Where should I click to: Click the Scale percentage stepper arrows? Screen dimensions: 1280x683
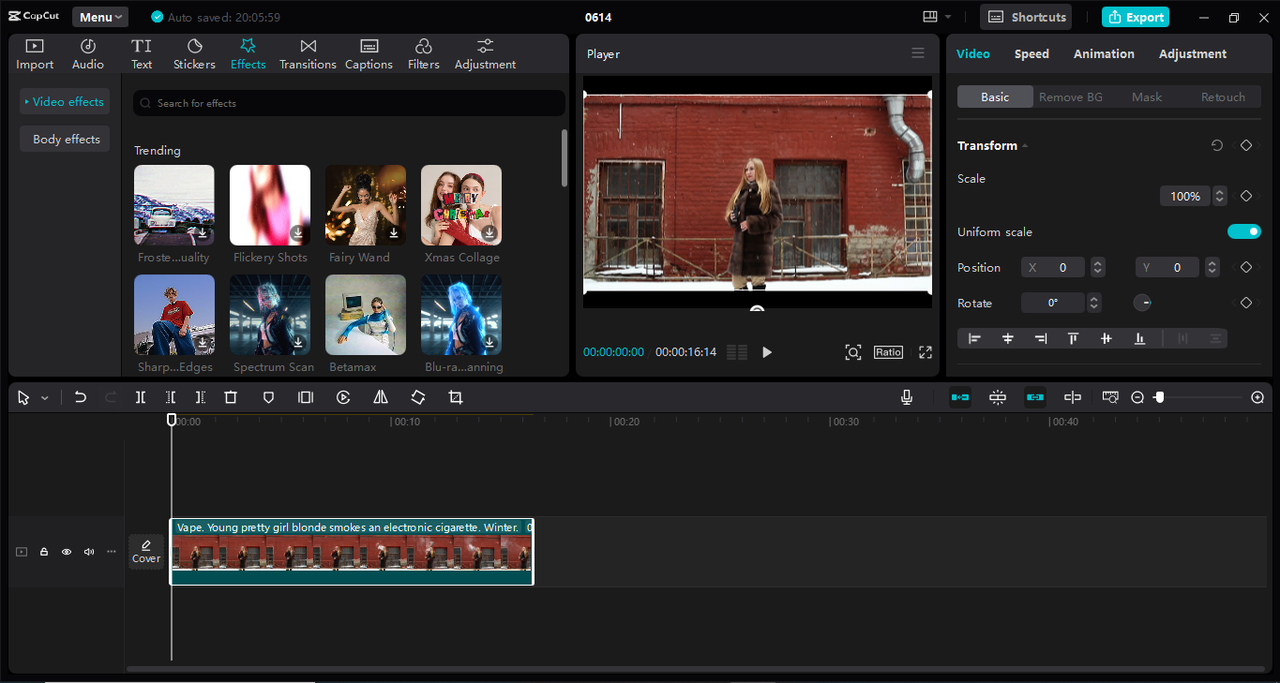click(1220, 196)
